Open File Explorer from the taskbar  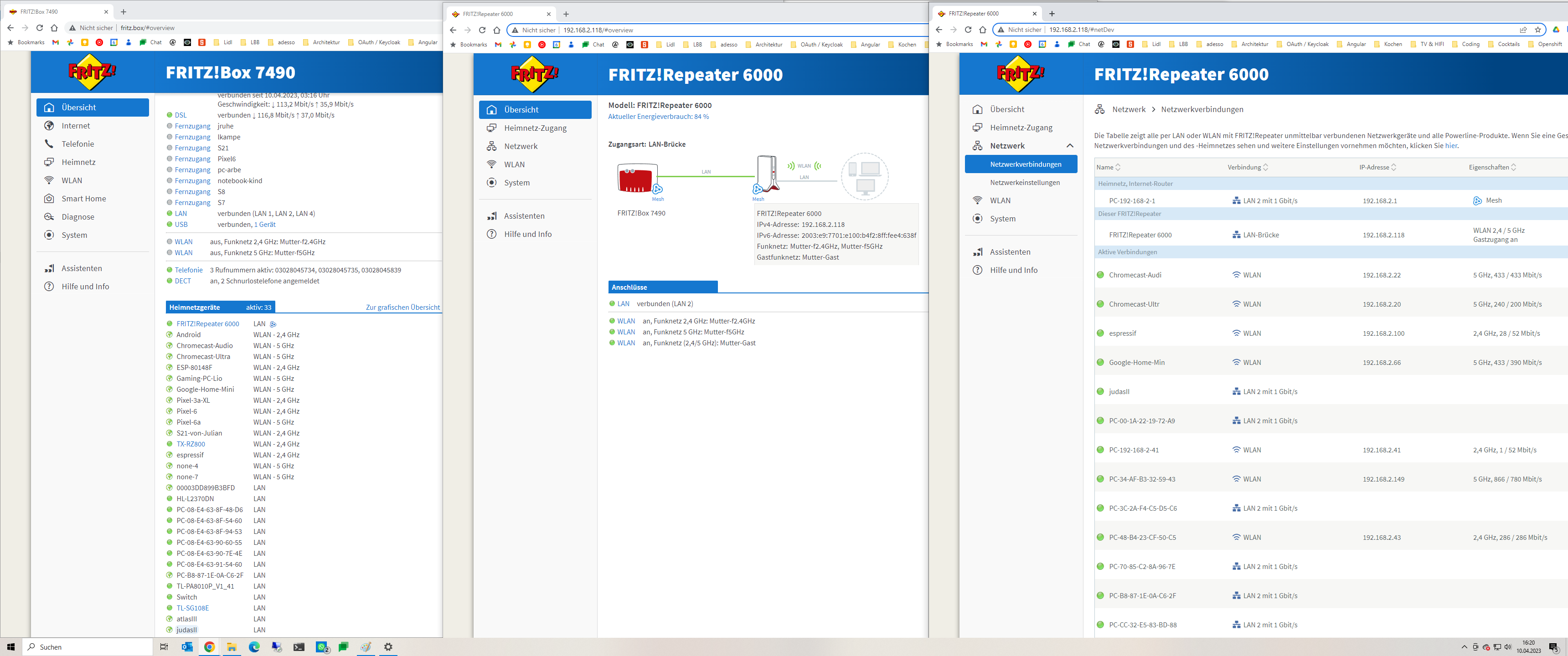[x=232, y=647]
